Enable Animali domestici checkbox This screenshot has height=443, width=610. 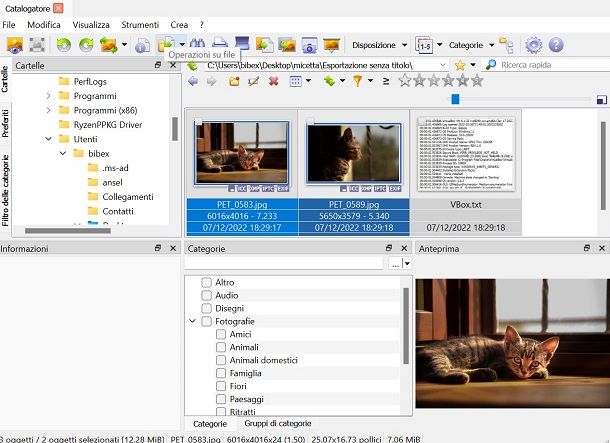click(221, 360)
